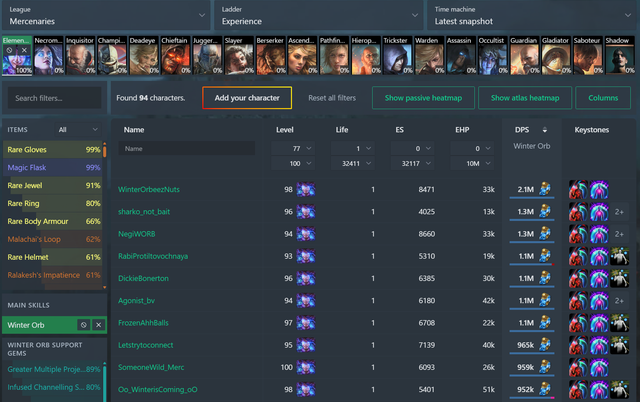The image size is (640, 402).
Task: Open WinterOrbeezNuts character link
Action: click(149, 189)
